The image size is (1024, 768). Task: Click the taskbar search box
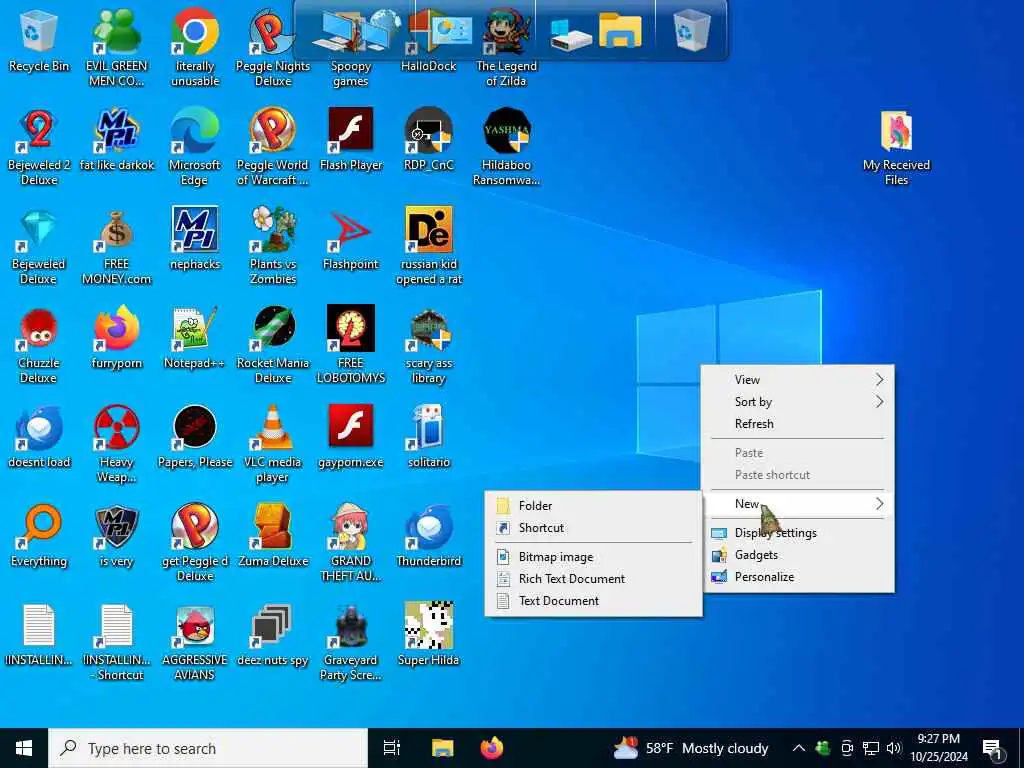tap(208, 748)
